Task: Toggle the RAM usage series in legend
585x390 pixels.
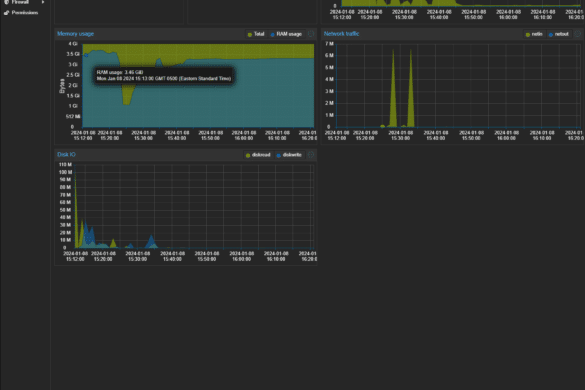Action: pos(286,34)
